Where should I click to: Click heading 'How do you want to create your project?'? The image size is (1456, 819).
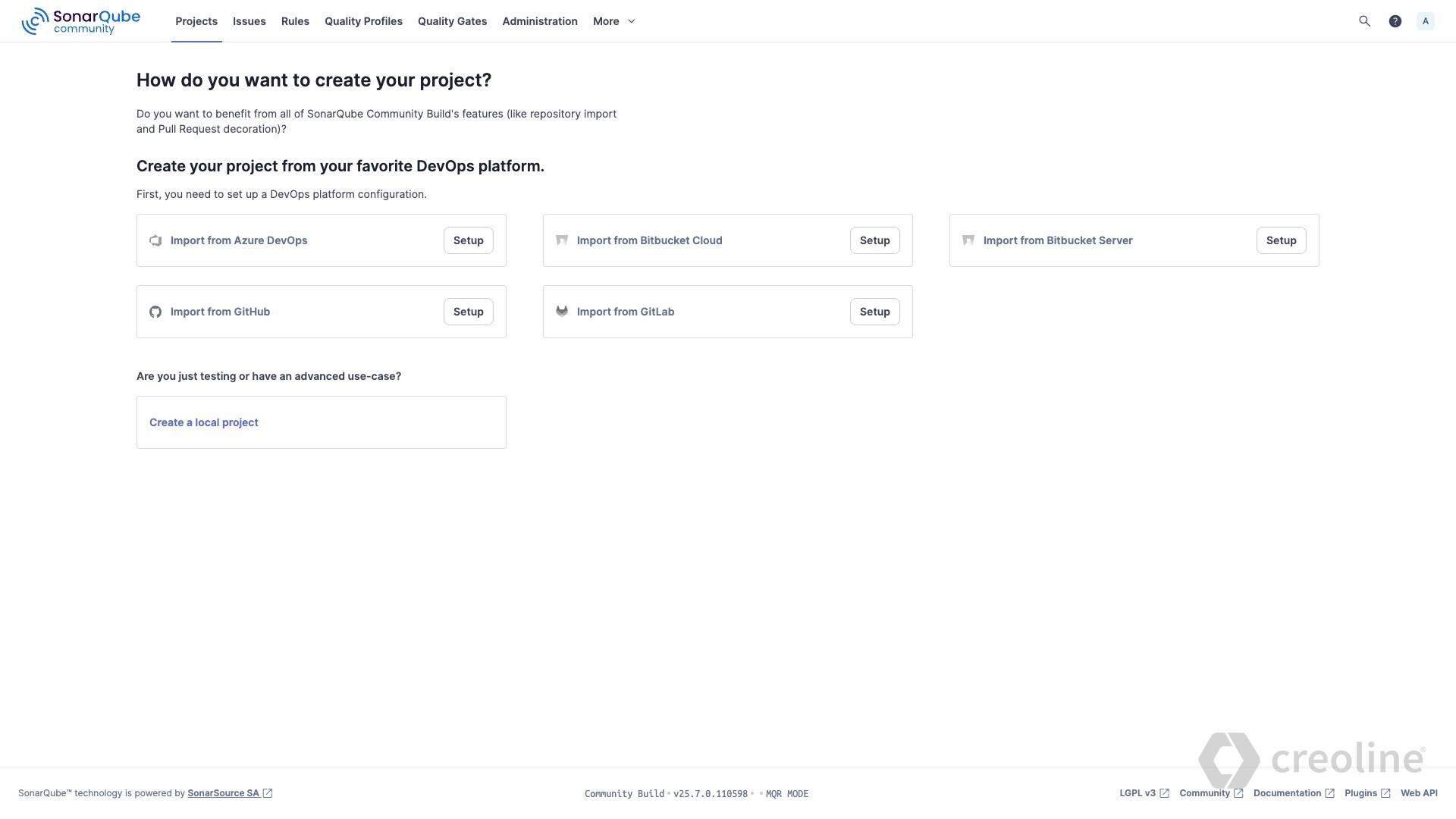point(314,80)
